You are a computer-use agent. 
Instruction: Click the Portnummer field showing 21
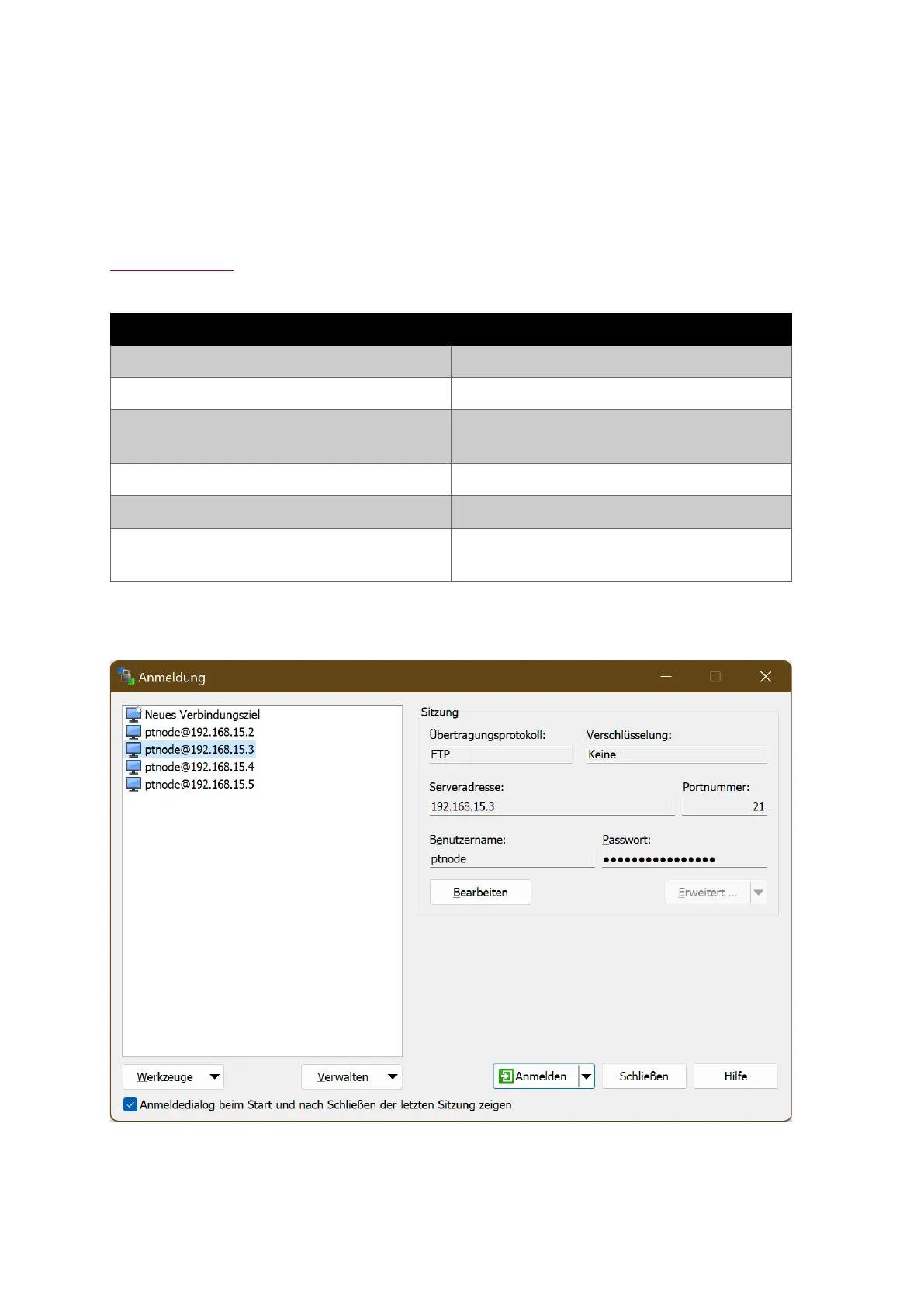coord(725,806)
